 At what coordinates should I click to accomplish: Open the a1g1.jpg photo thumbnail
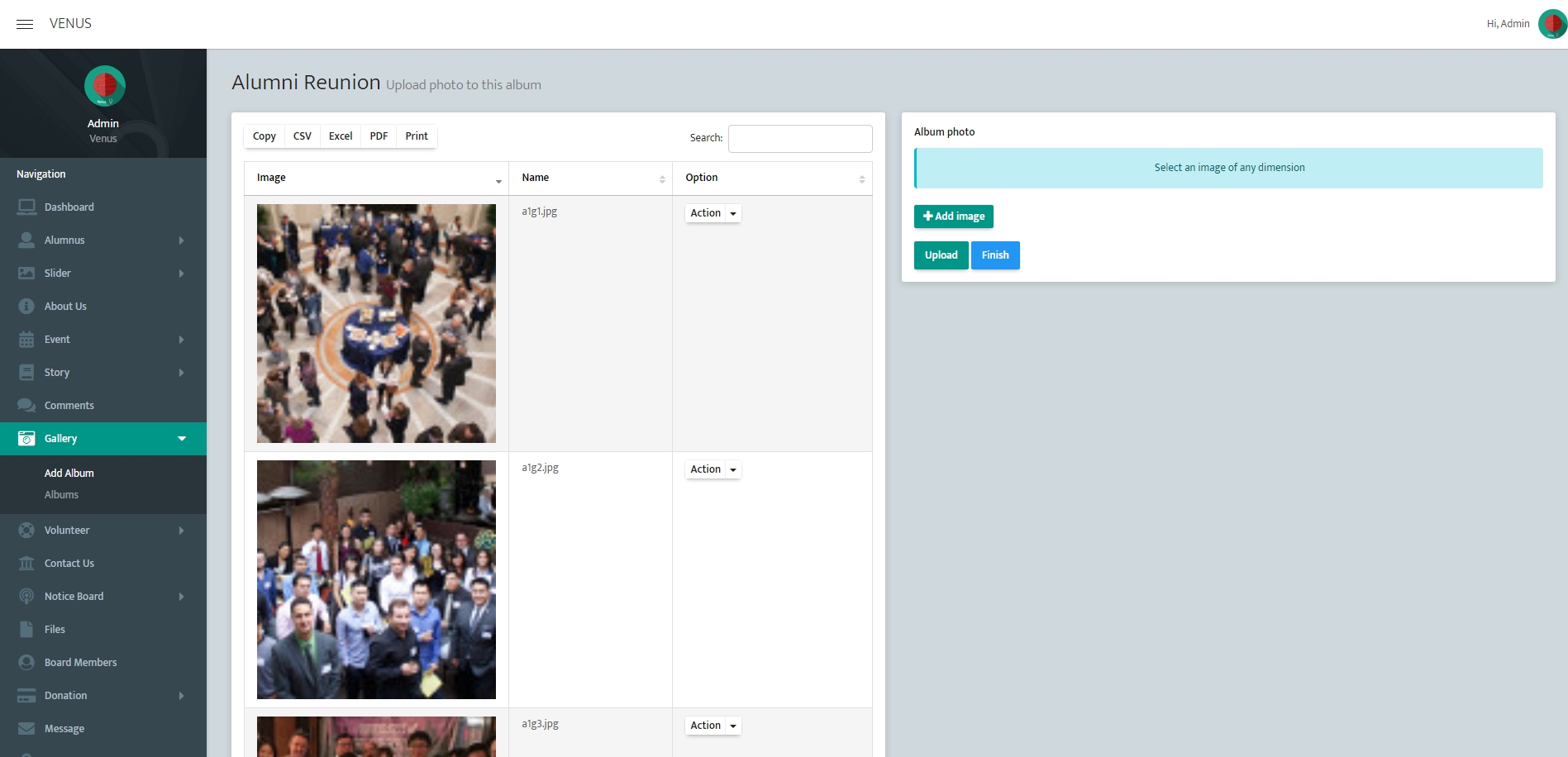[376, 323]
